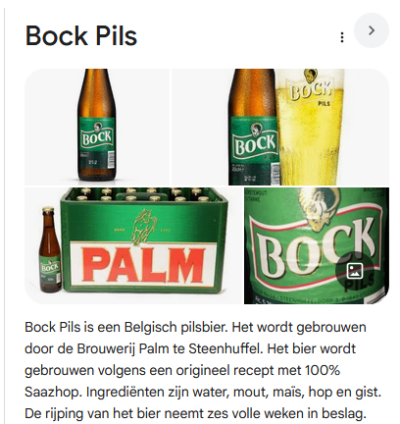Click the filled Bock Pils beer glass
Image resolution: width=400 pixels, height=424 pixels.
coord(310,125)
